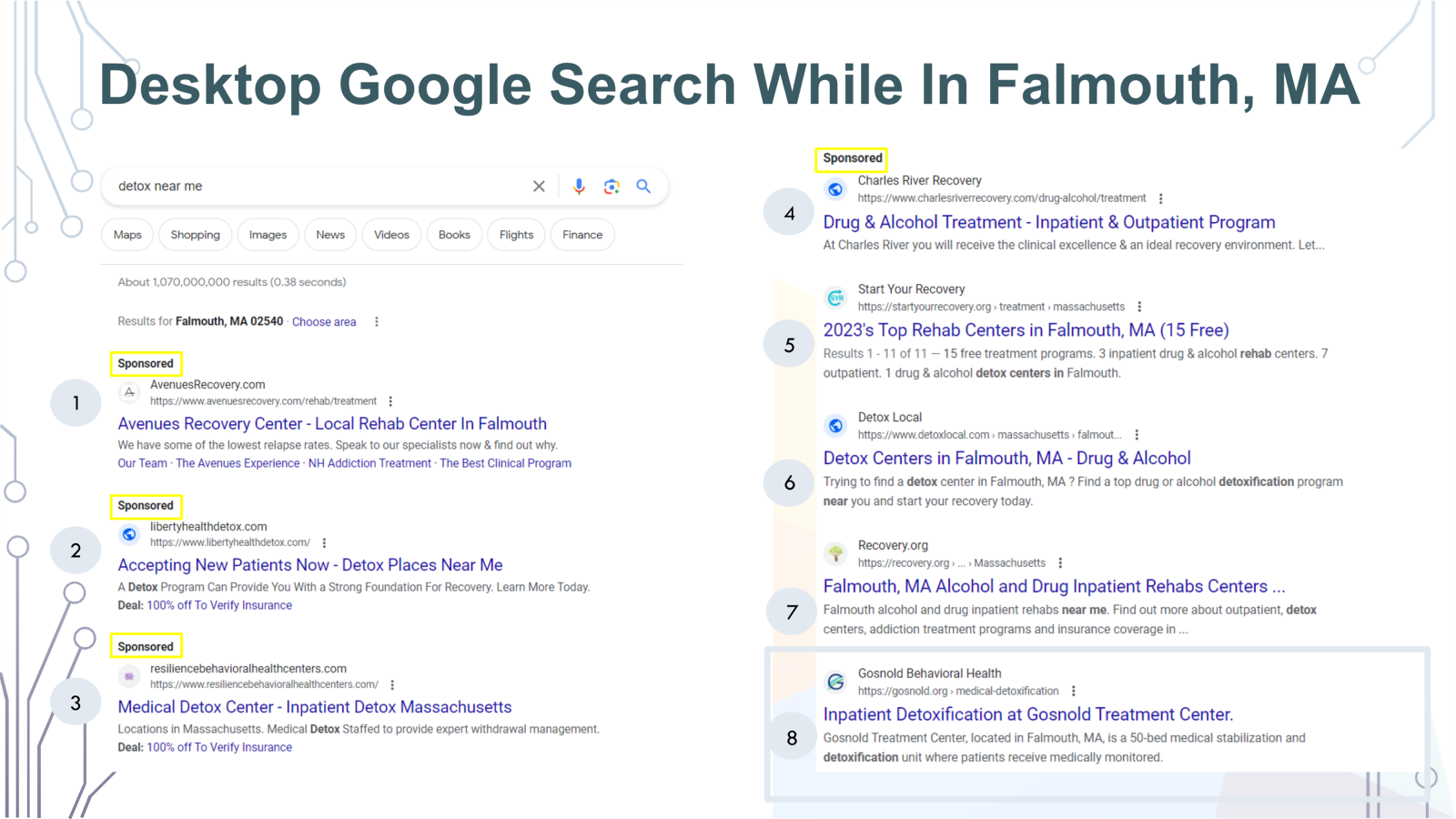Click the blue magnifying glass search icon

point(643,187)
